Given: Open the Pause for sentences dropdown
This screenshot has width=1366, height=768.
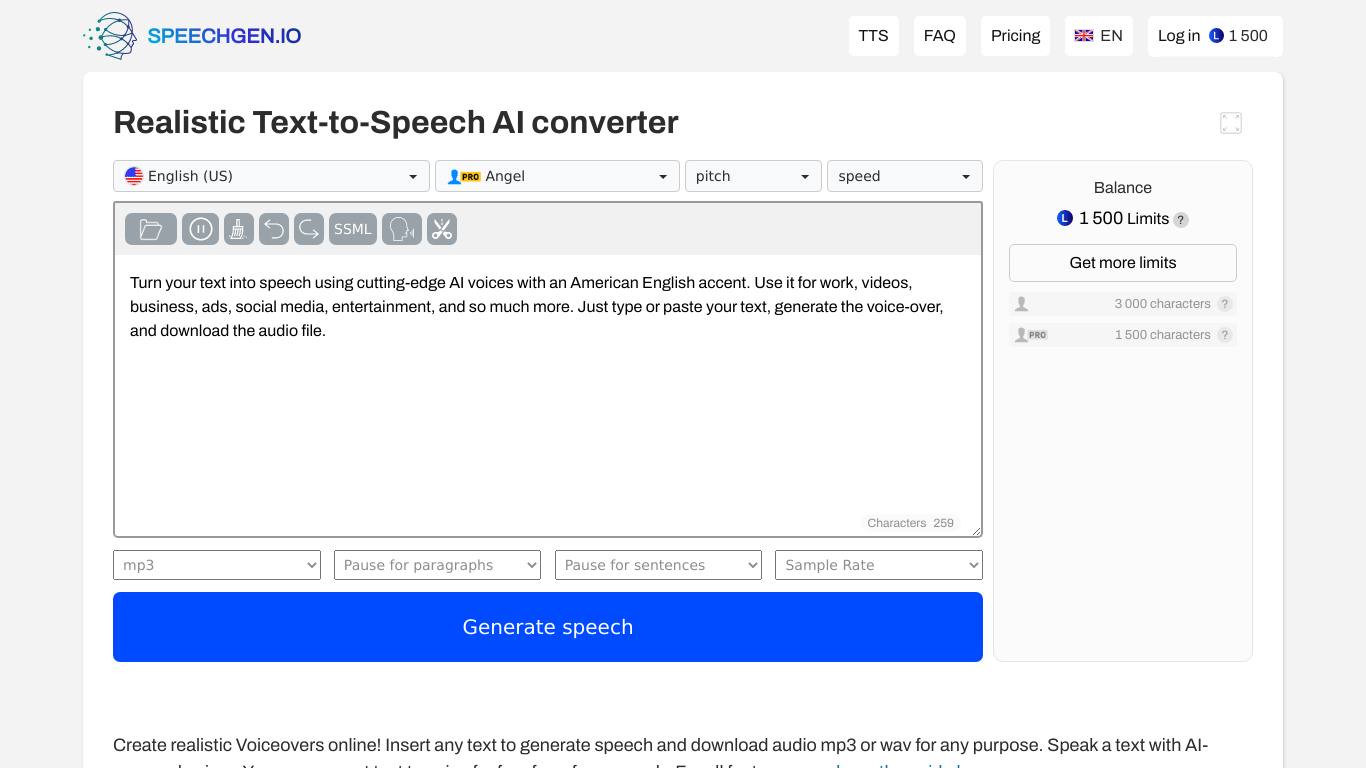Looking at the screenshot, I should pyautogui.click(x=658, y=565).
